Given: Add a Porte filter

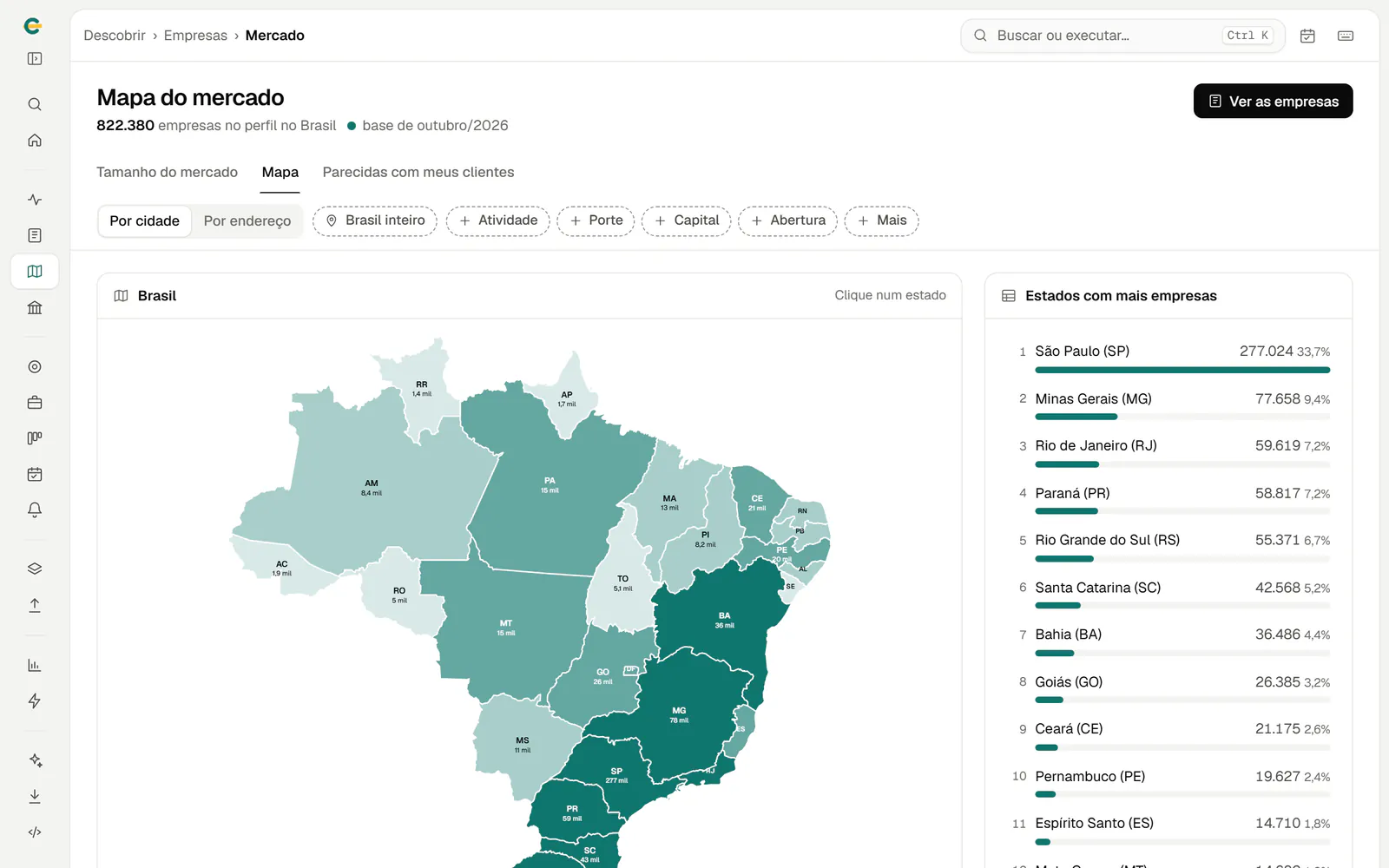Looking at the screenshot, I should coord(596,220).
